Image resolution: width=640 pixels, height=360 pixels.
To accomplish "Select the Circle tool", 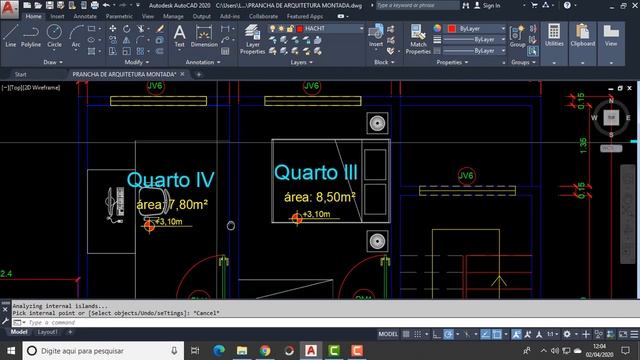I will pyautogui.click(x=54, y=36).
